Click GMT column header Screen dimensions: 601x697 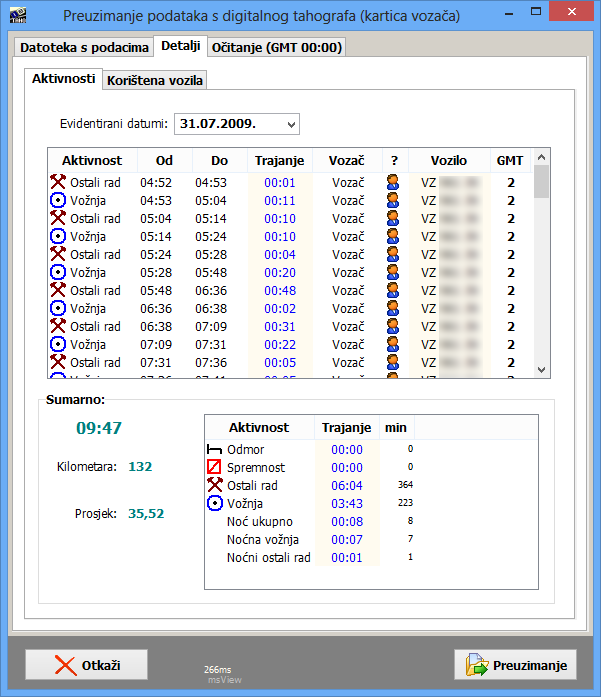(x=510, y=160)
